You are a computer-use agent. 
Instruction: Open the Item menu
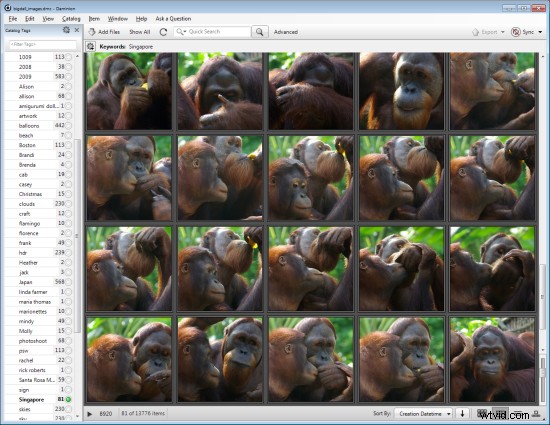94,19
